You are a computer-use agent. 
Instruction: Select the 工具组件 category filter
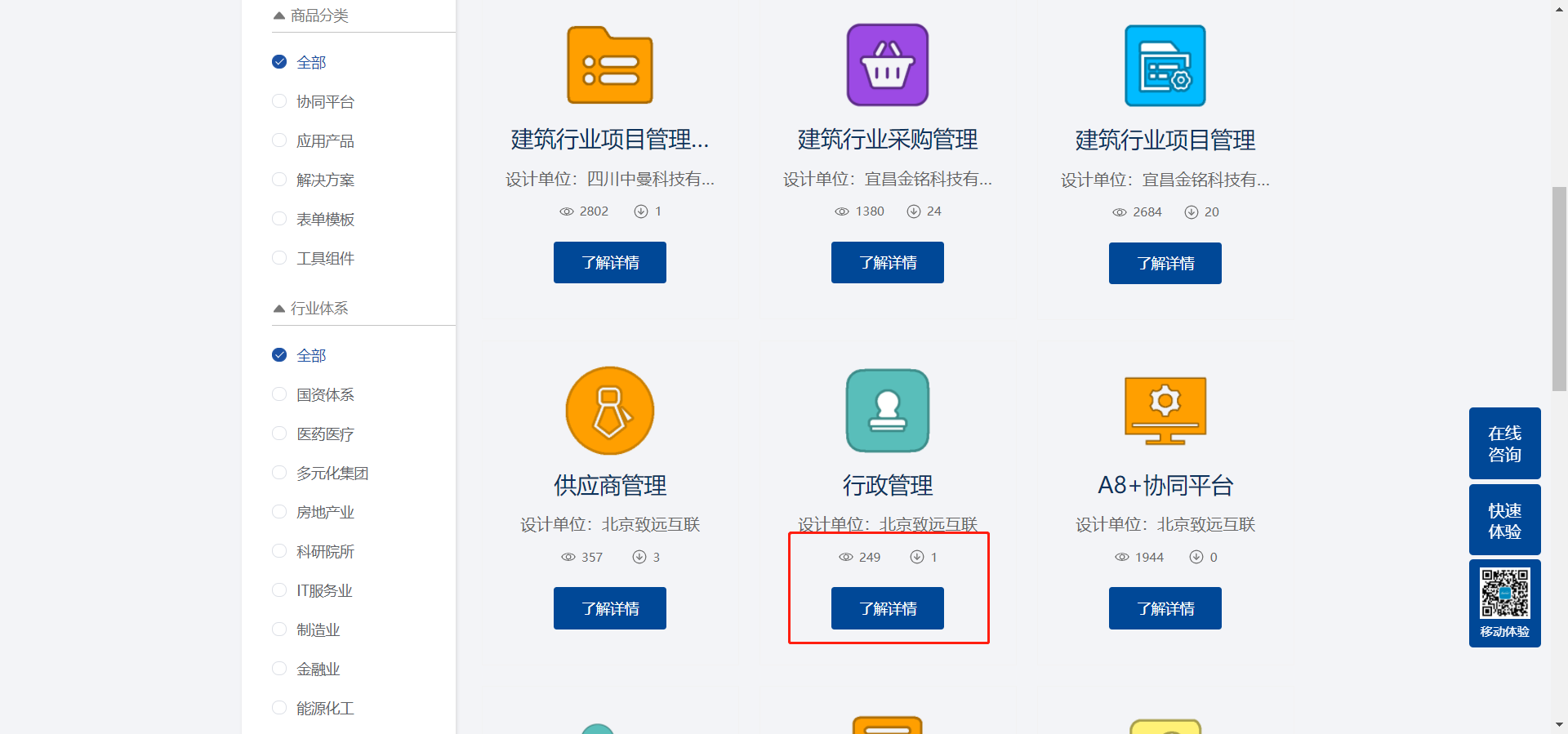click(313, 258)
